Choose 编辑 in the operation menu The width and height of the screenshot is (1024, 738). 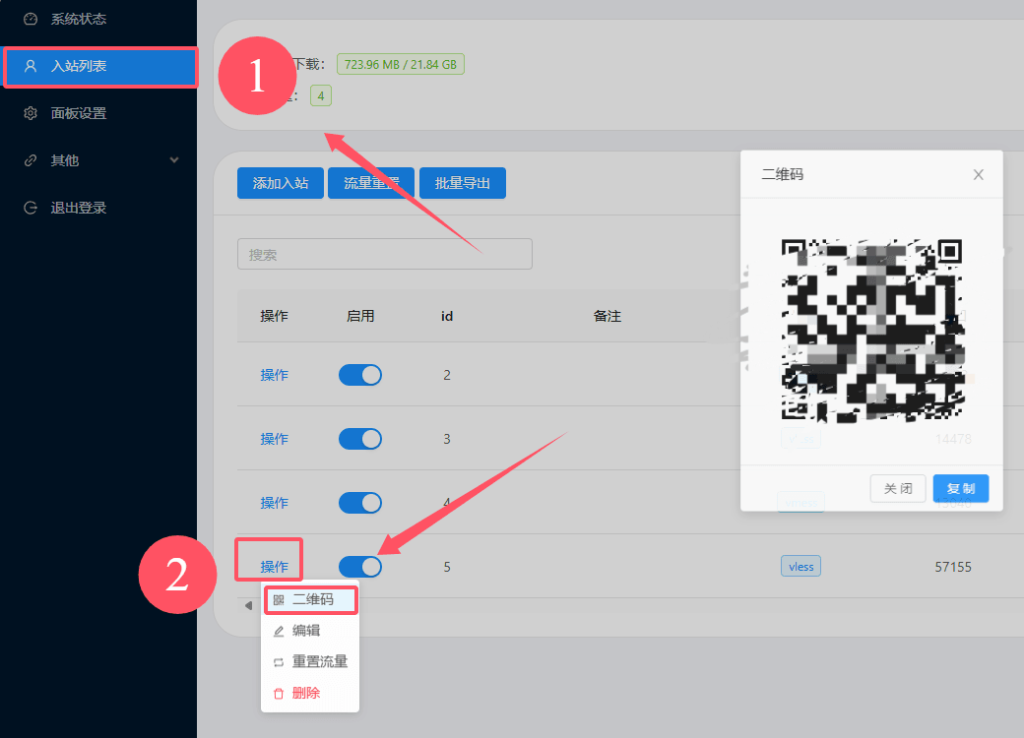(x=306, y=631)
